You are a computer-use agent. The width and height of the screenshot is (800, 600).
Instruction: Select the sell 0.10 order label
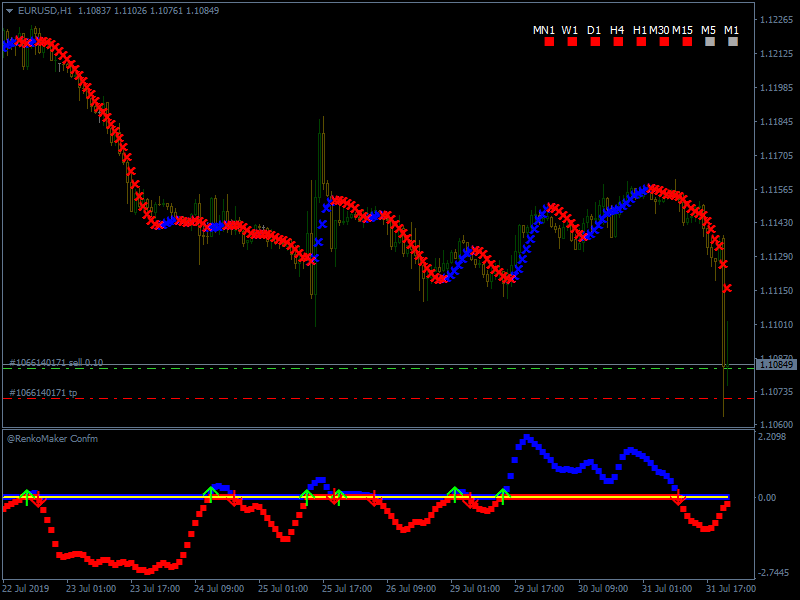[x=56, y=363]
